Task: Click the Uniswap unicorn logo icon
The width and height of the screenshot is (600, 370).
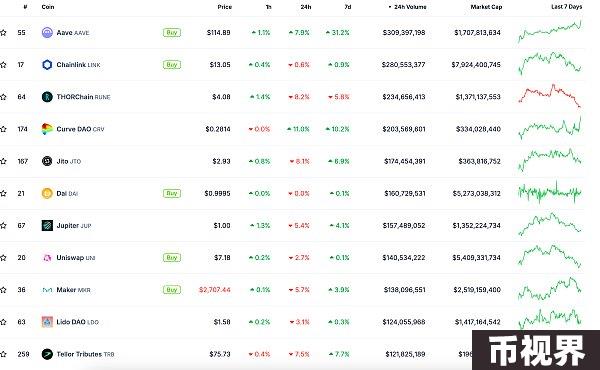Action: point(47,258)
